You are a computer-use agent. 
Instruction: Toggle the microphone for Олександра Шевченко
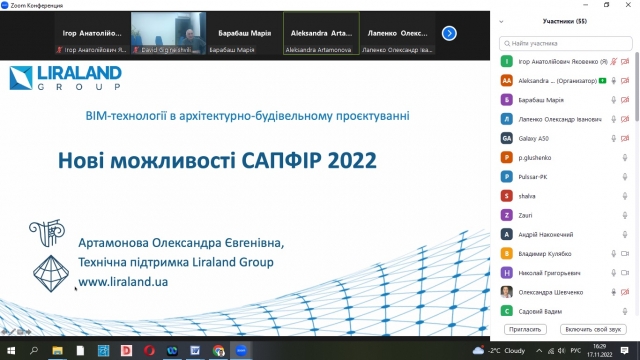click(613, 292)
